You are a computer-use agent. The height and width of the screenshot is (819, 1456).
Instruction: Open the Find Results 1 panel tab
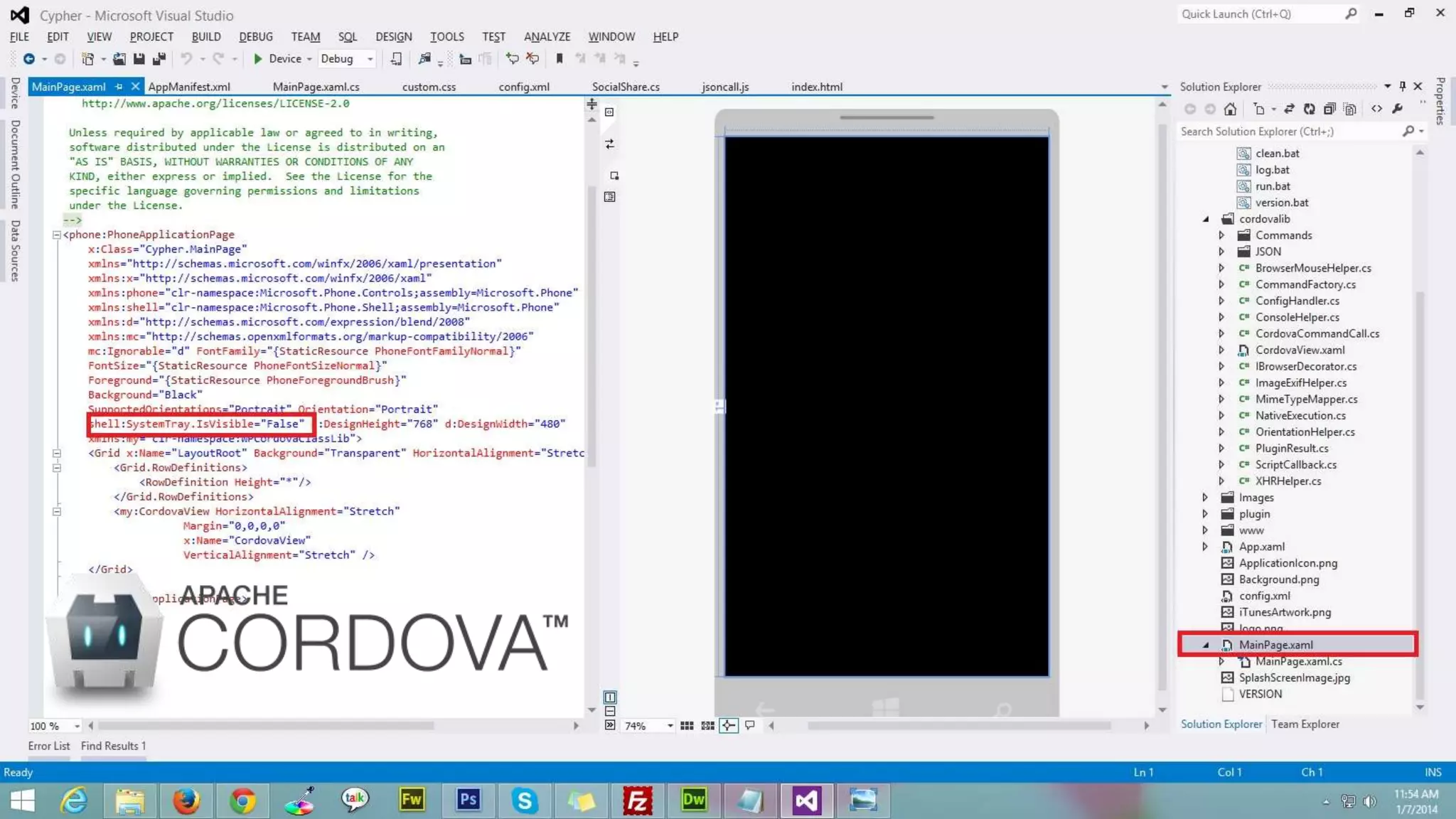point(113,746)
